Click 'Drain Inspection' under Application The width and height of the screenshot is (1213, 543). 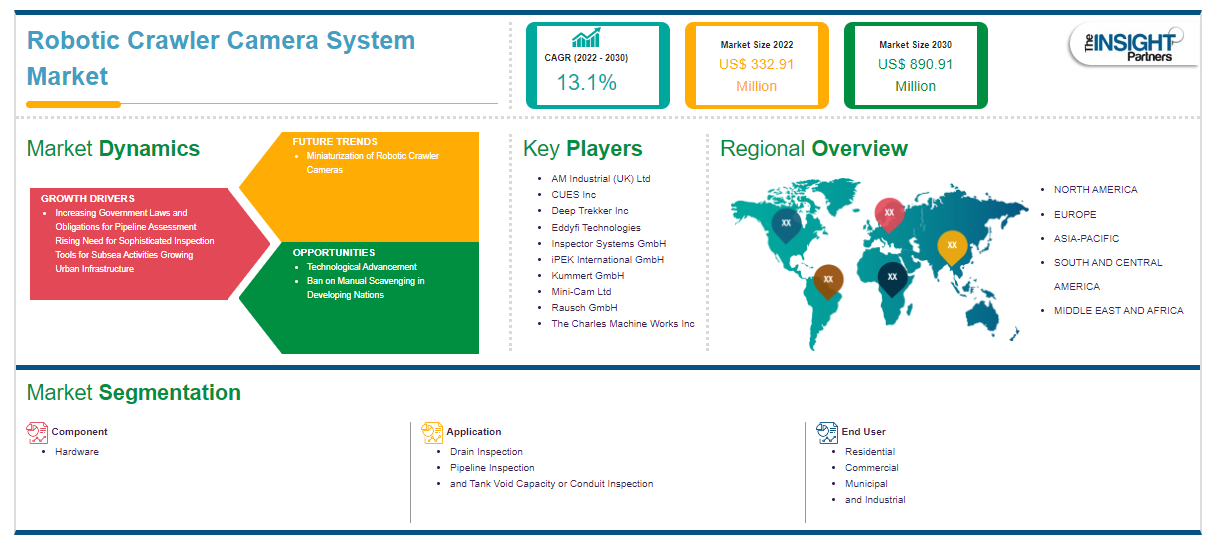coord(486,452)
